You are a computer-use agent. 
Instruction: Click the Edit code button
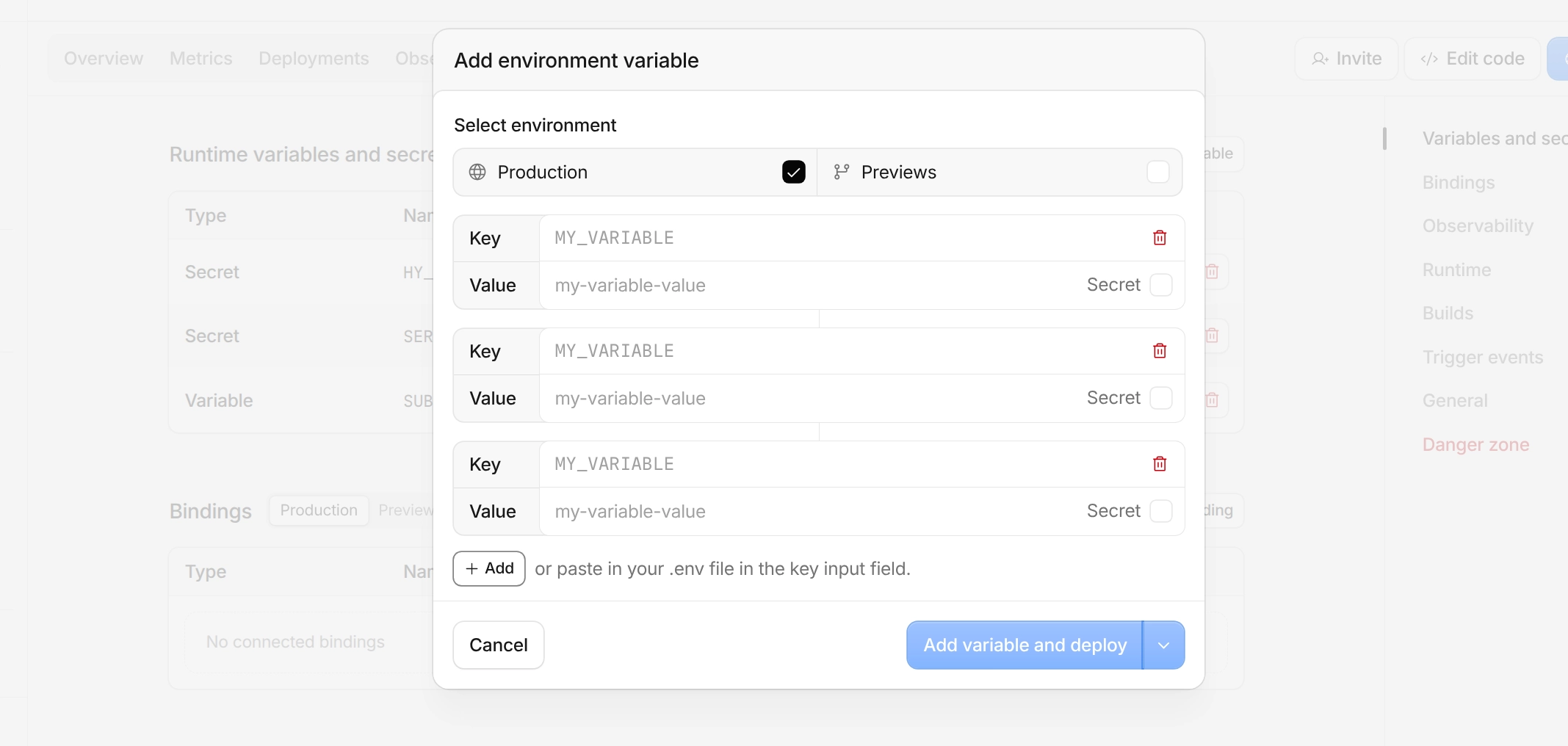pos(1473,59)
